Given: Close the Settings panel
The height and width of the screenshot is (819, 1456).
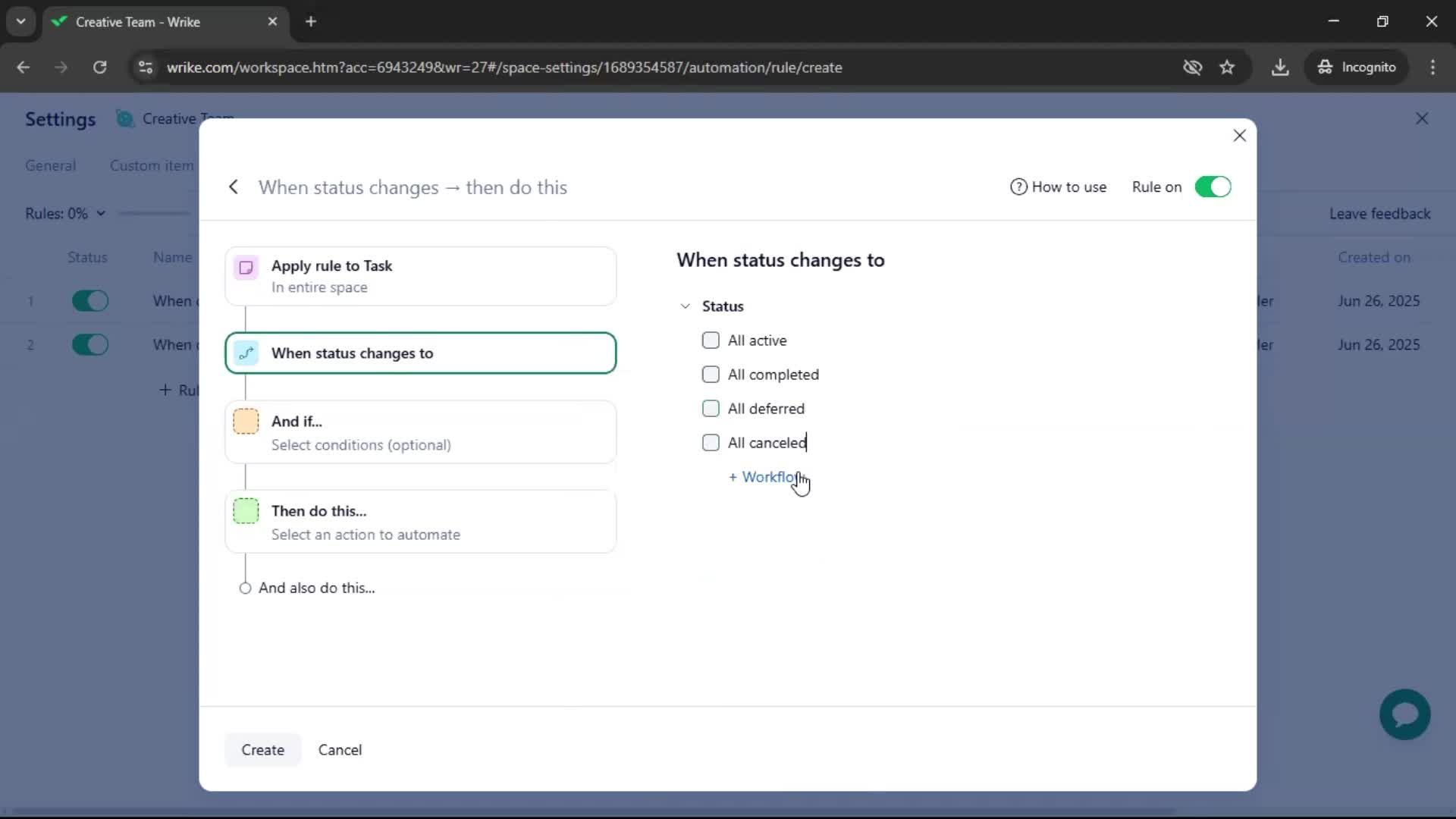Looking at the screenshot, I should coord(1422,119).
